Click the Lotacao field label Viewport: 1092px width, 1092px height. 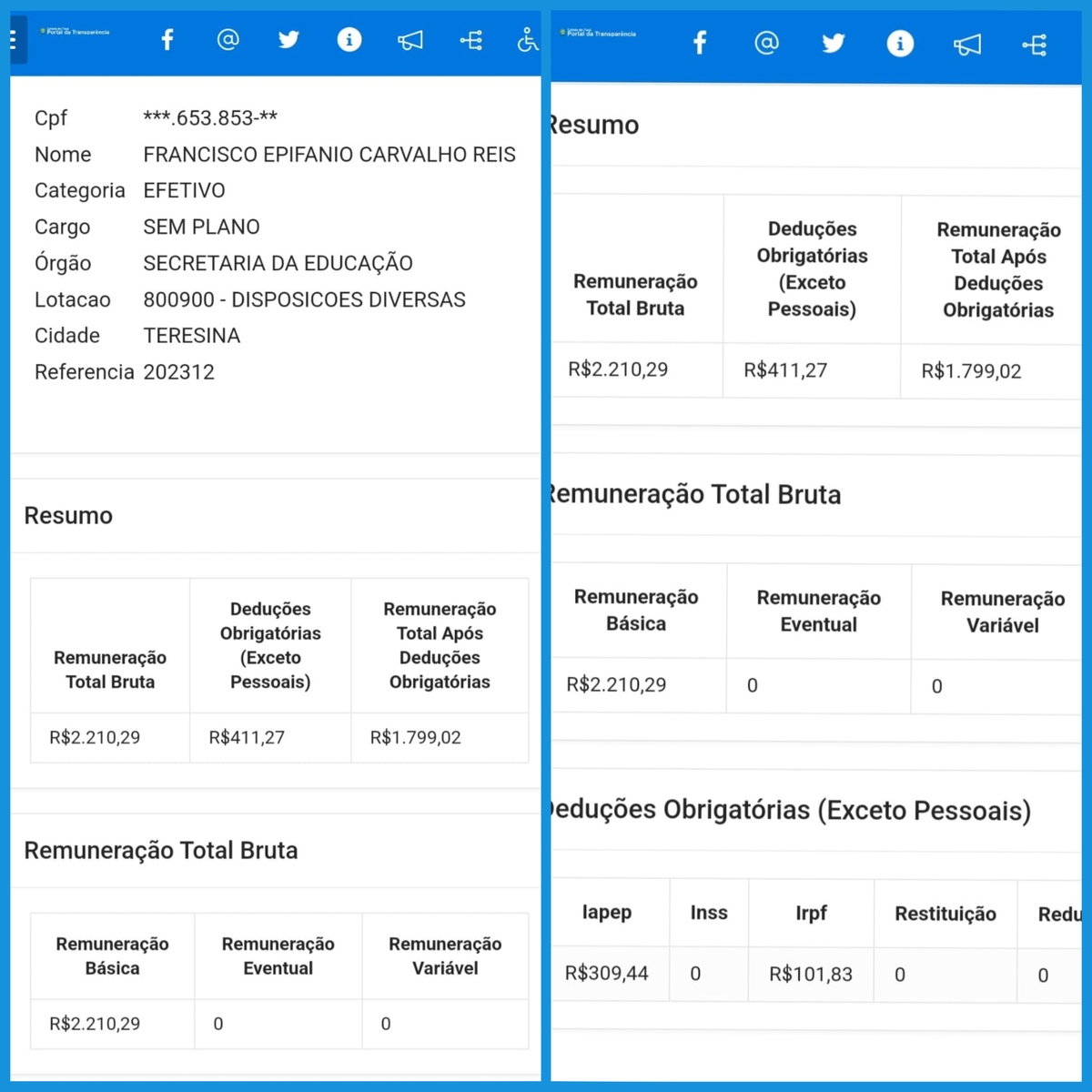73,300
